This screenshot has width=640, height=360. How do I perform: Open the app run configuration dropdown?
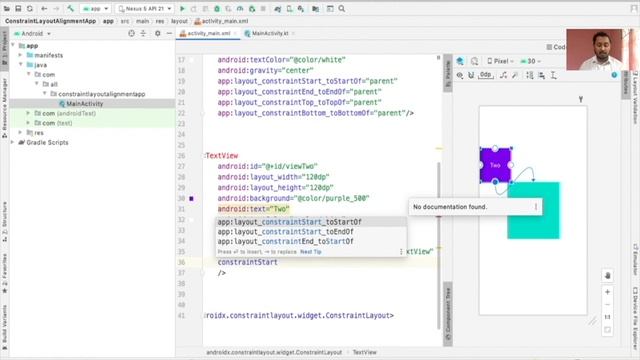pyautogui.click(x=96, y=9)
